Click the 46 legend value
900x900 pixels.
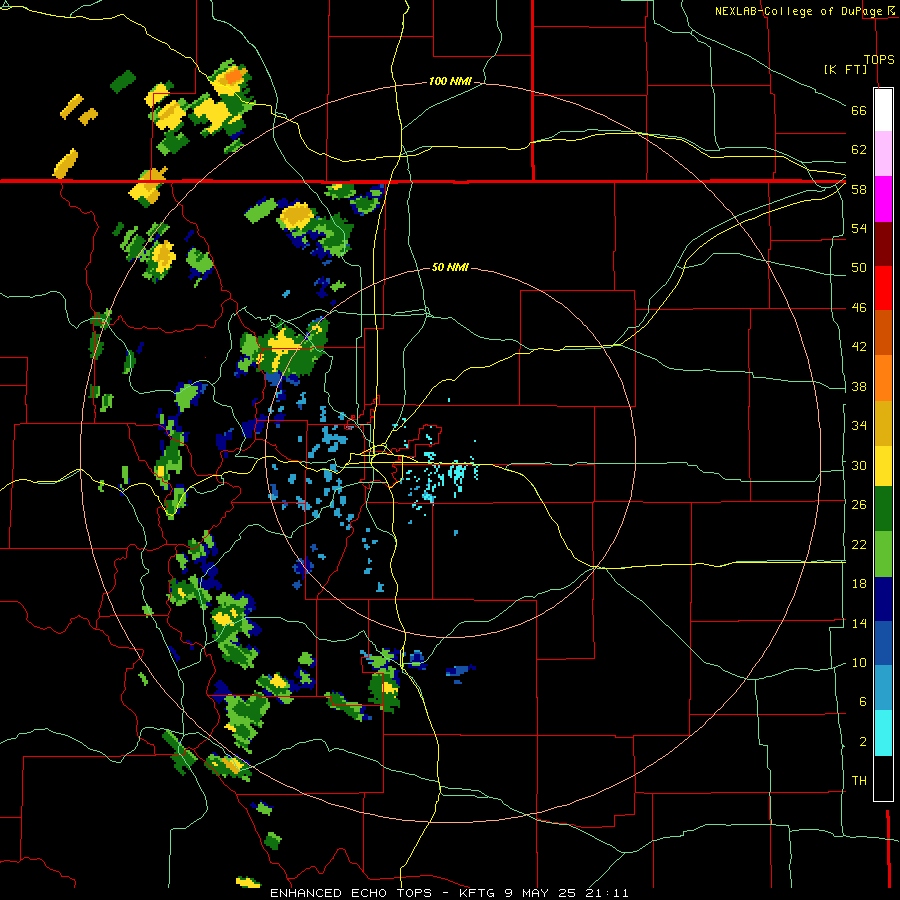(859, 308)
